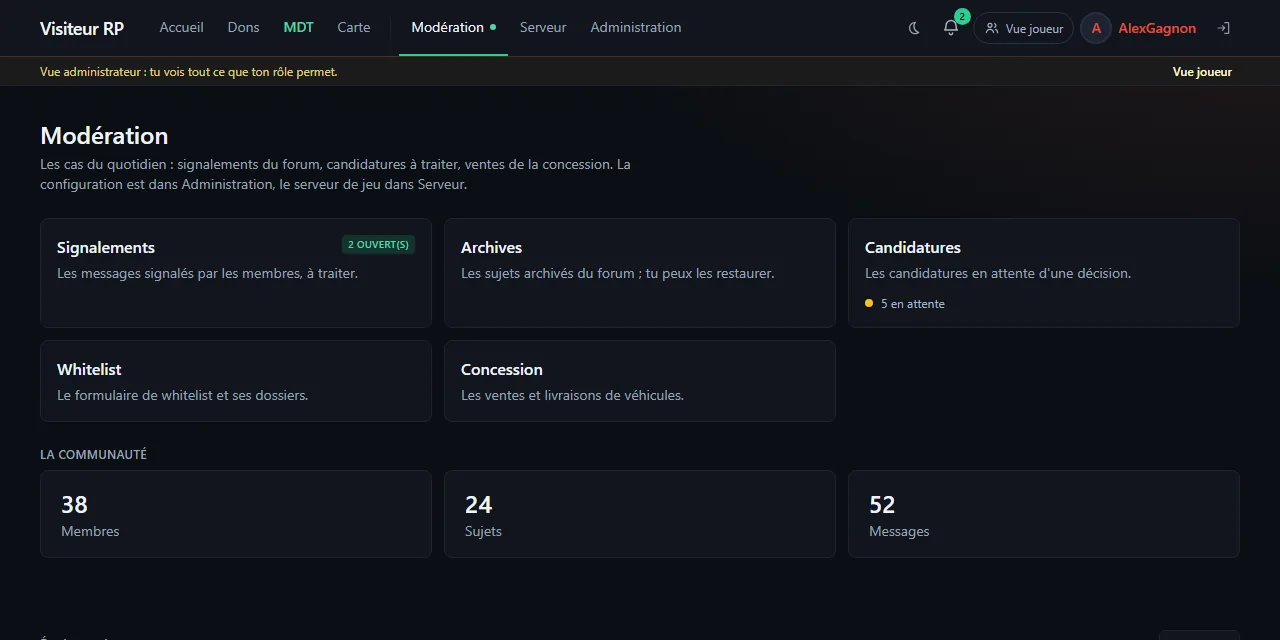Open the Candidatures card
Viewport: 1280px width, 640px height.
(x=1044, y=273)
